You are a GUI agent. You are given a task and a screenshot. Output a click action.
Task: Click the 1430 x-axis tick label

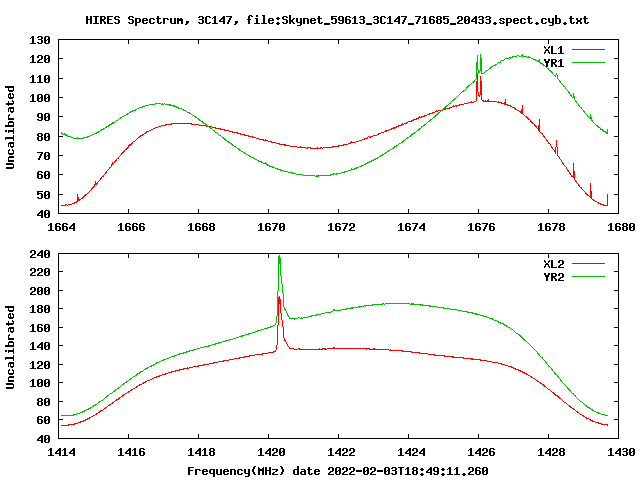tap(621, 452)
